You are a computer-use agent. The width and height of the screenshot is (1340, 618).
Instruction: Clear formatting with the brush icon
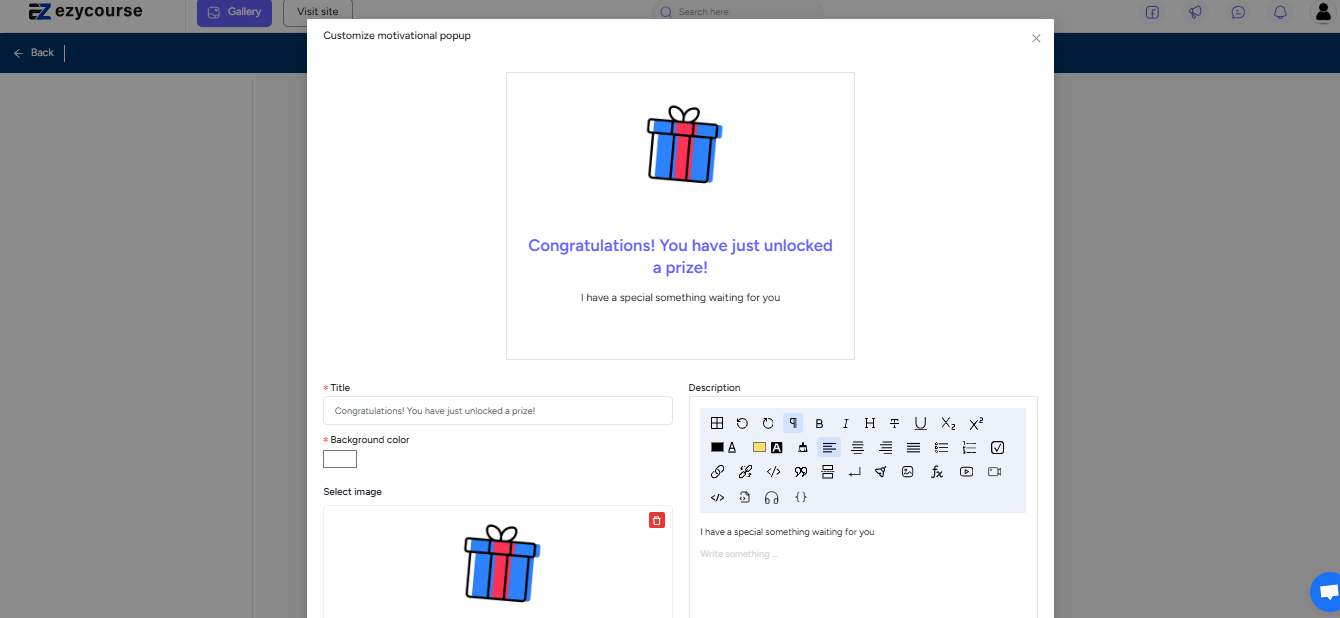coord(802,447)
